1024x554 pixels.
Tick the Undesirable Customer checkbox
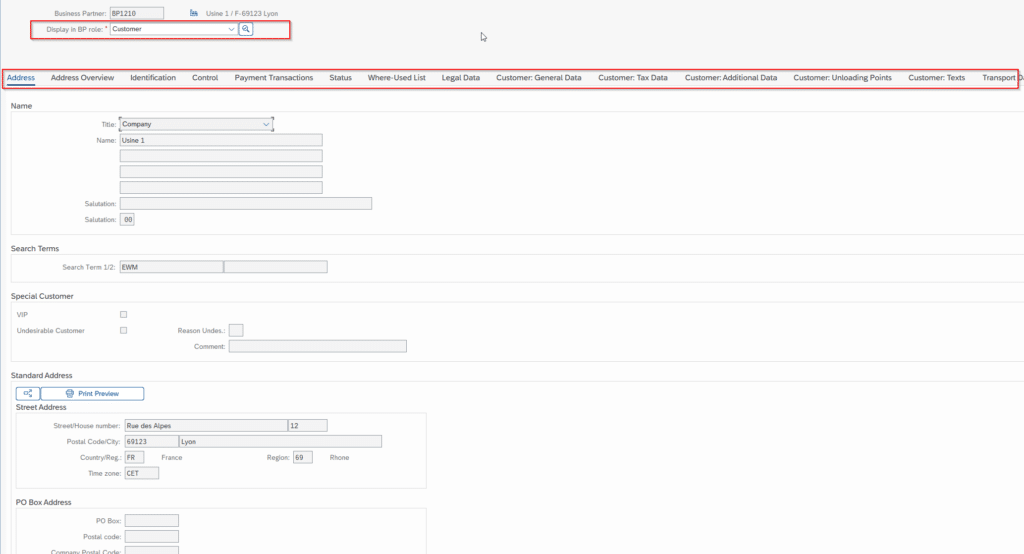point(123,331)
